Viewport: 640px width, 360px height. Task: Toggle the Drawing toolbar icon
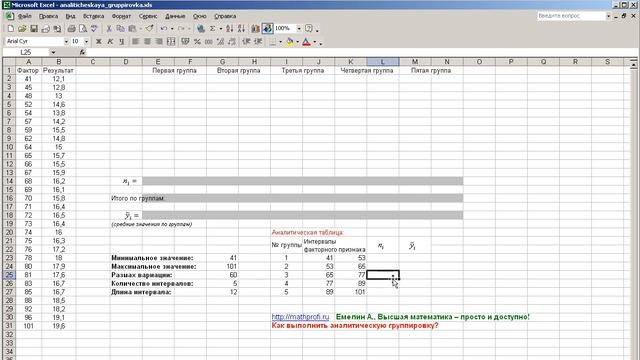pyautogui.click(x=267, y=29)
